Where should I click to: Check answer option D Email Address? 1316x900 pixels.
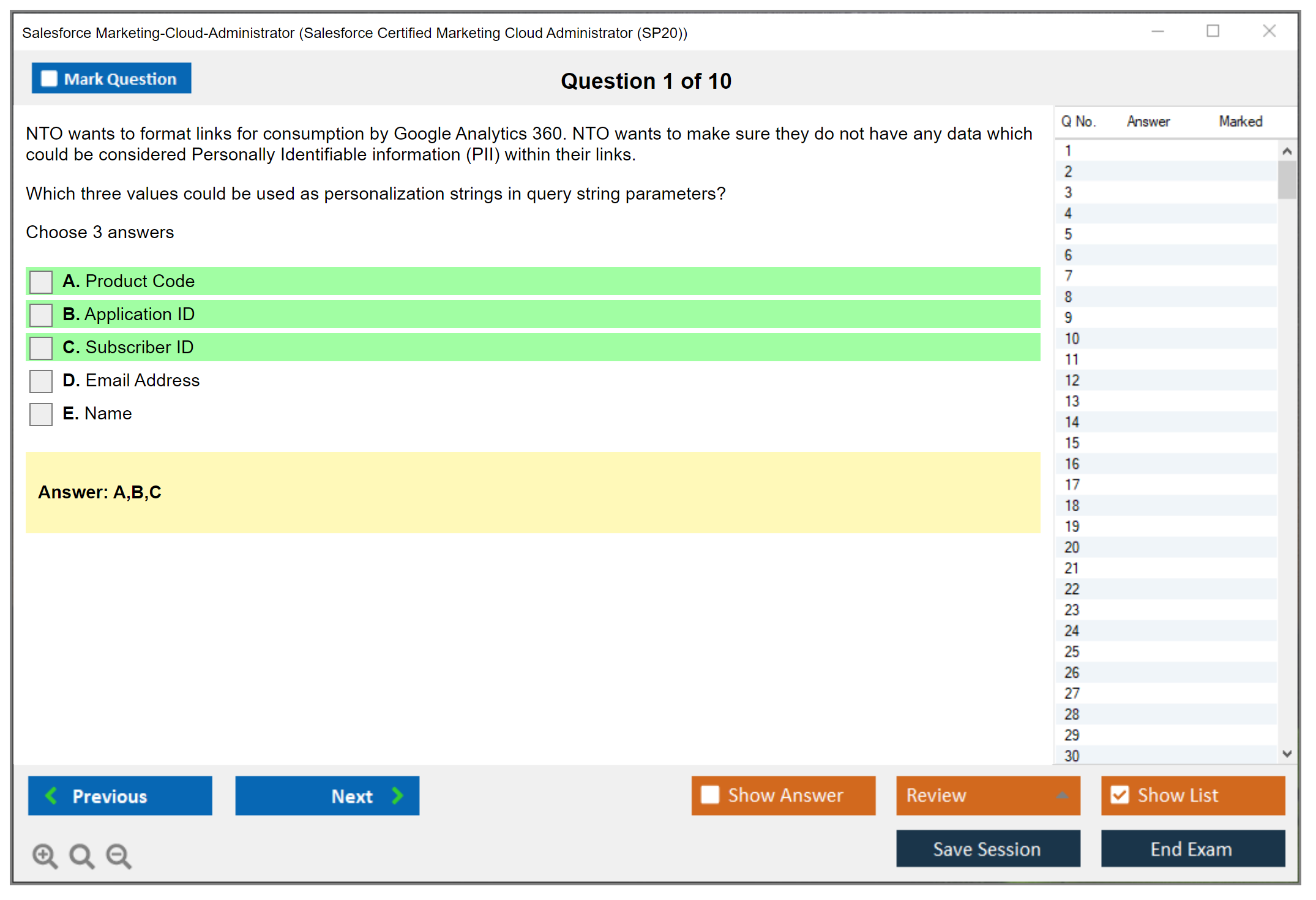41,381
